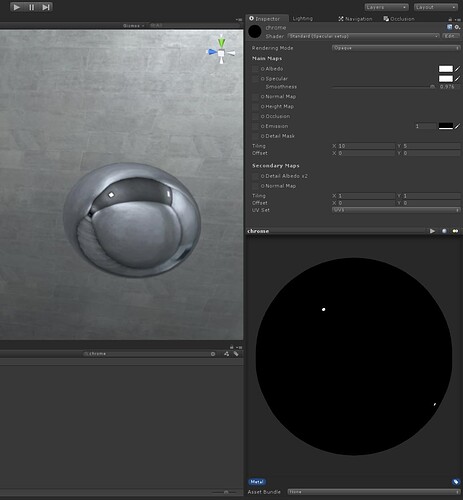This screenshot has width=463, height=500.
Task: Click the Specular texture slot
Action: coord(255,79)
